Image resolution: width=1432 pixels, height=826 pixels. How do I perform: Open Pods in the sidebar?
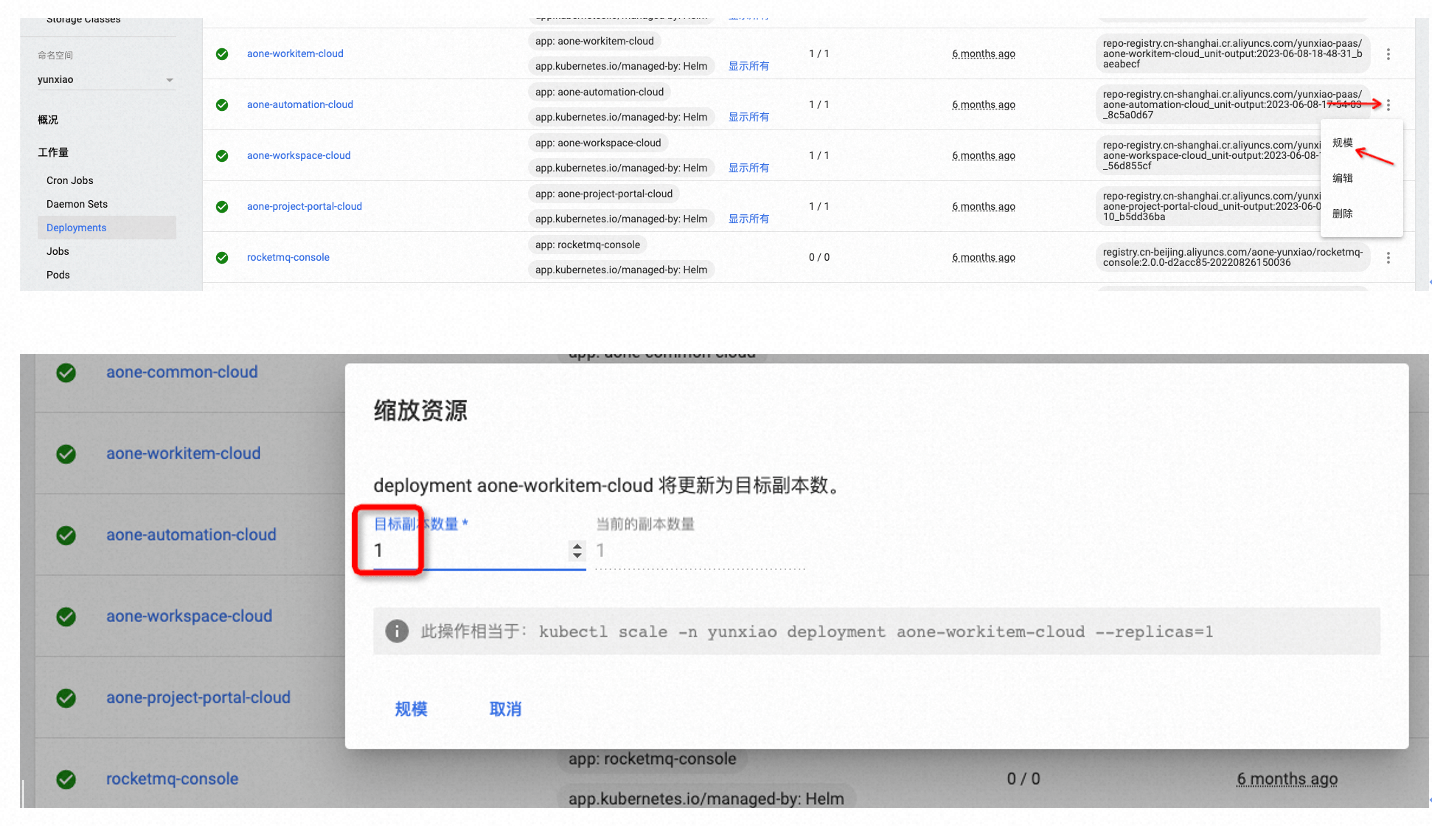58,275
